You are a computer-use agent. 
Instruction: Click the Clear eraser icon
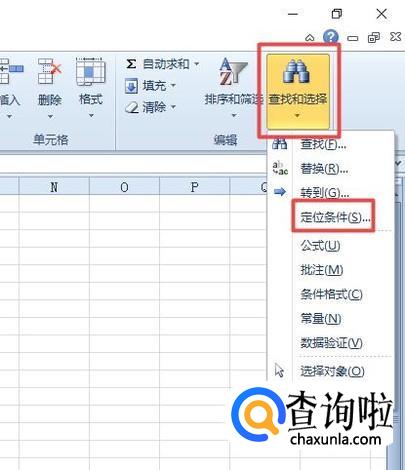pyautogui.click(x=132, y=107)
